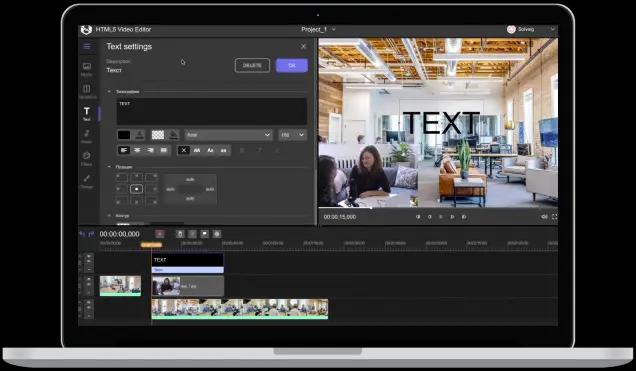Jump to start in preview player
Screen dimensions: 636x371
point(418,217)
